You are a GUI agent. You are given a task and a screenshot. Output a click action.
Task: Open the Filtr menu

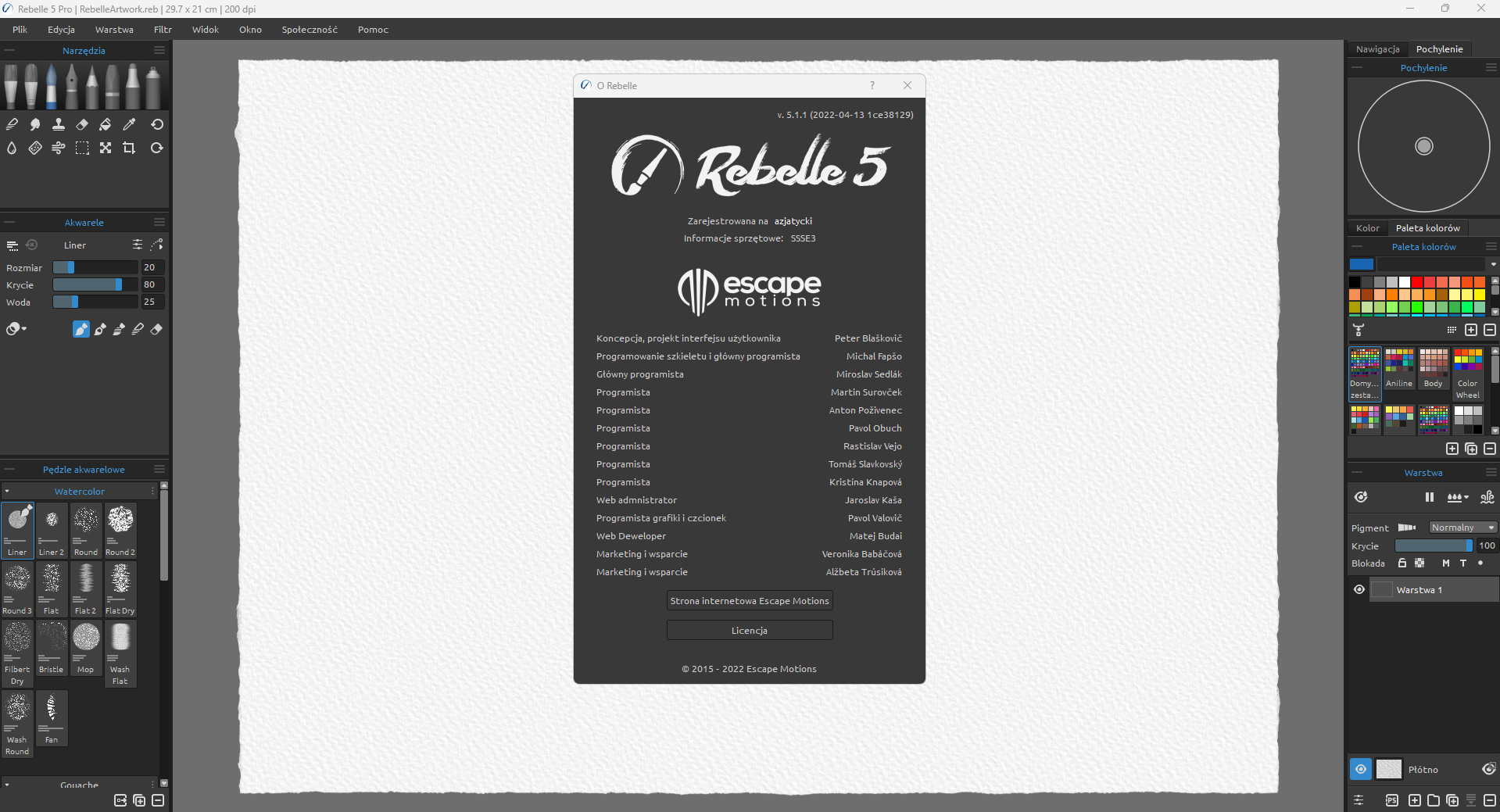[x=163, y=30]
